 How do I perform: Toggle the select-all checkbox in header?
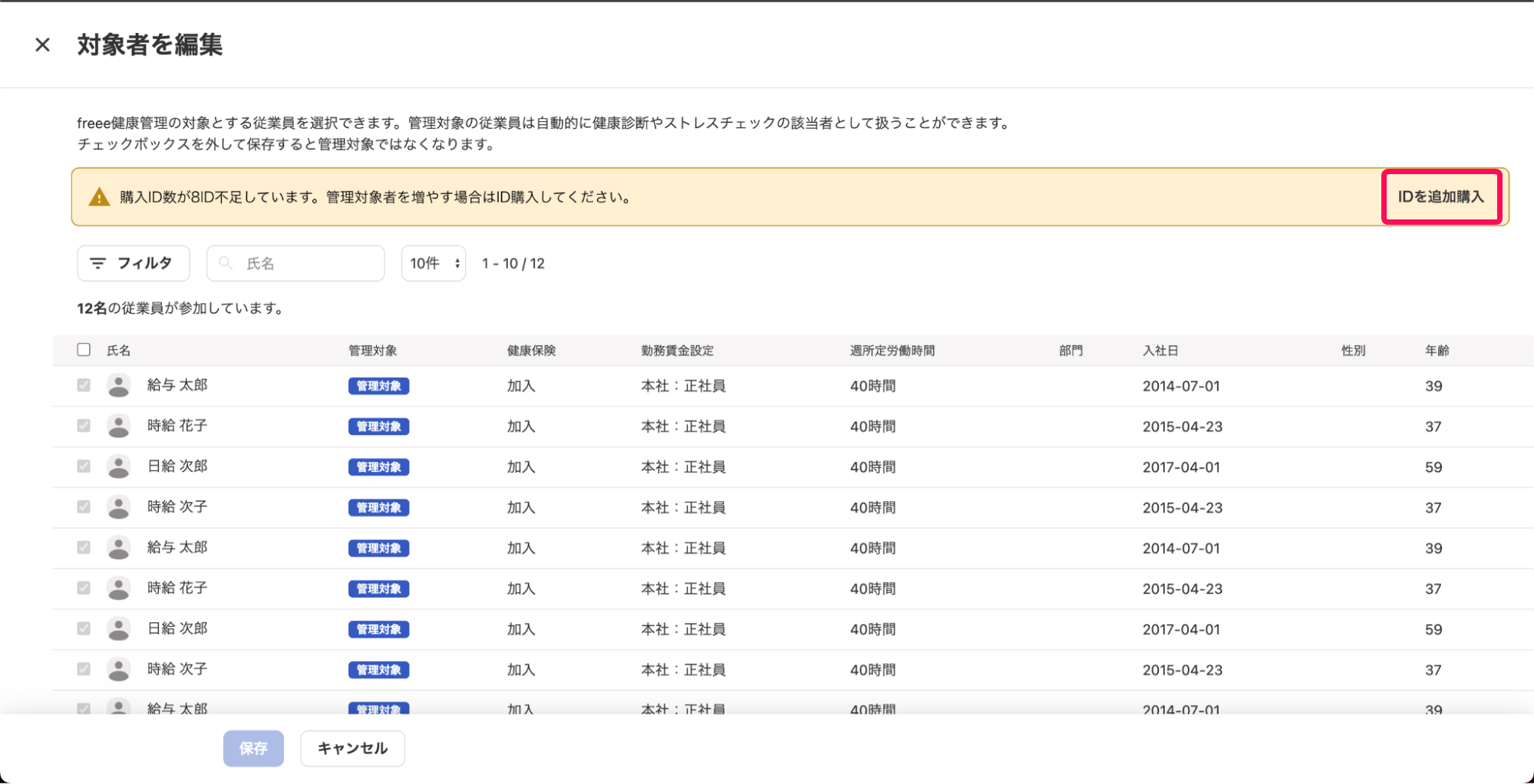point(84,350)
